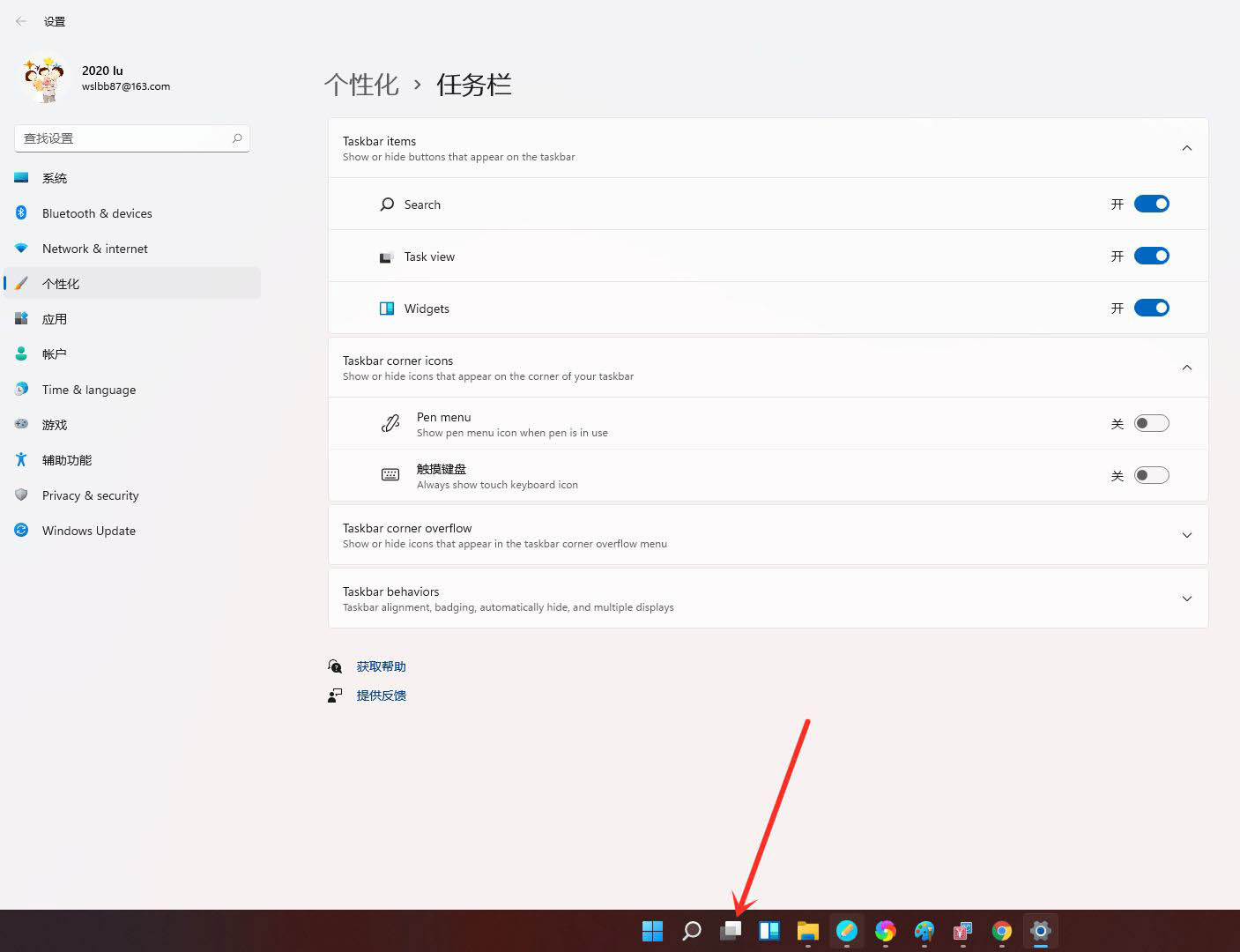
Task: Select Windows Update in the sidebar
Action: click(x=88, y=530)
